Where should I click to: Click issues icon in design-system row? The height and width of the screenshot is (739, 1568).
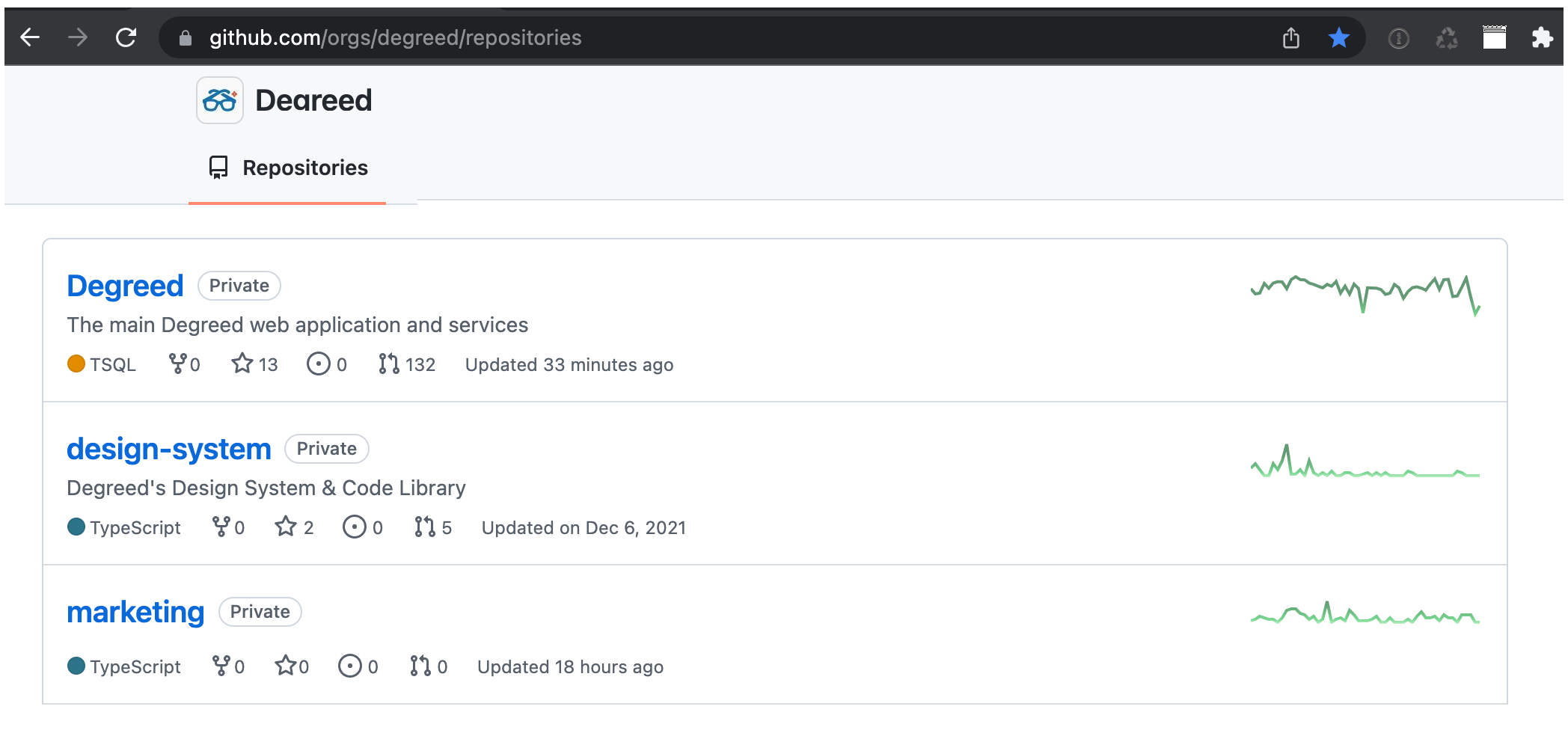(x=355, y=527)
